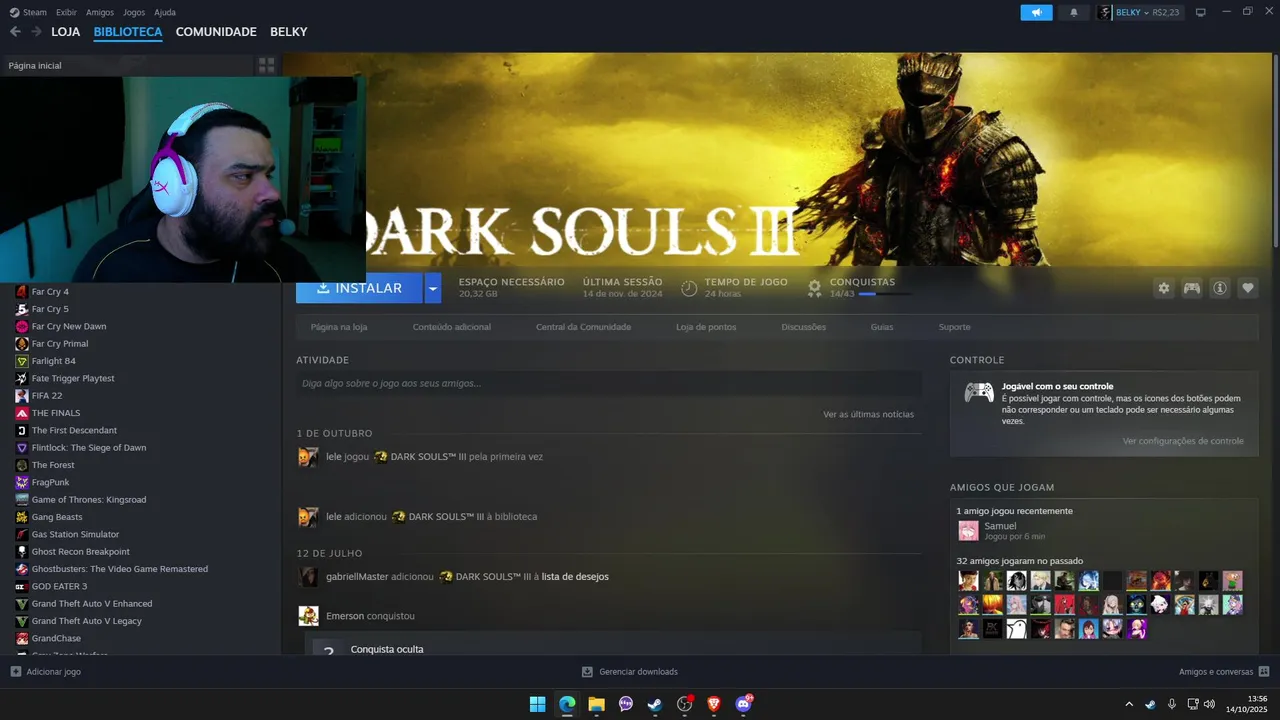
Task: Toggle the favorite heart icon
Action: pyautogui.click(x=1248, y=288)
